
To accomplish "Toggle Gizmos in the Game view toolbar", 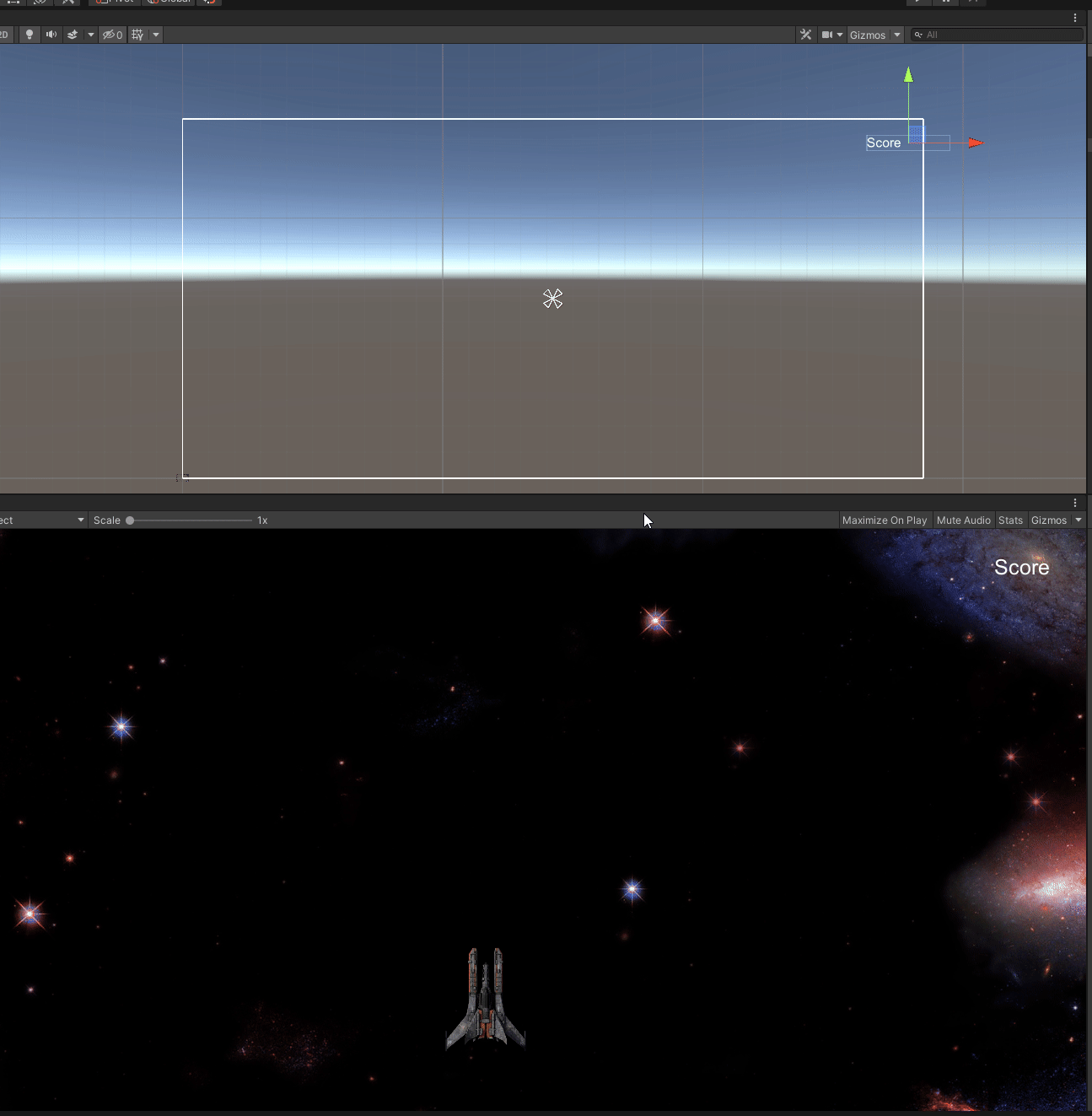I will coord(1049,520).
